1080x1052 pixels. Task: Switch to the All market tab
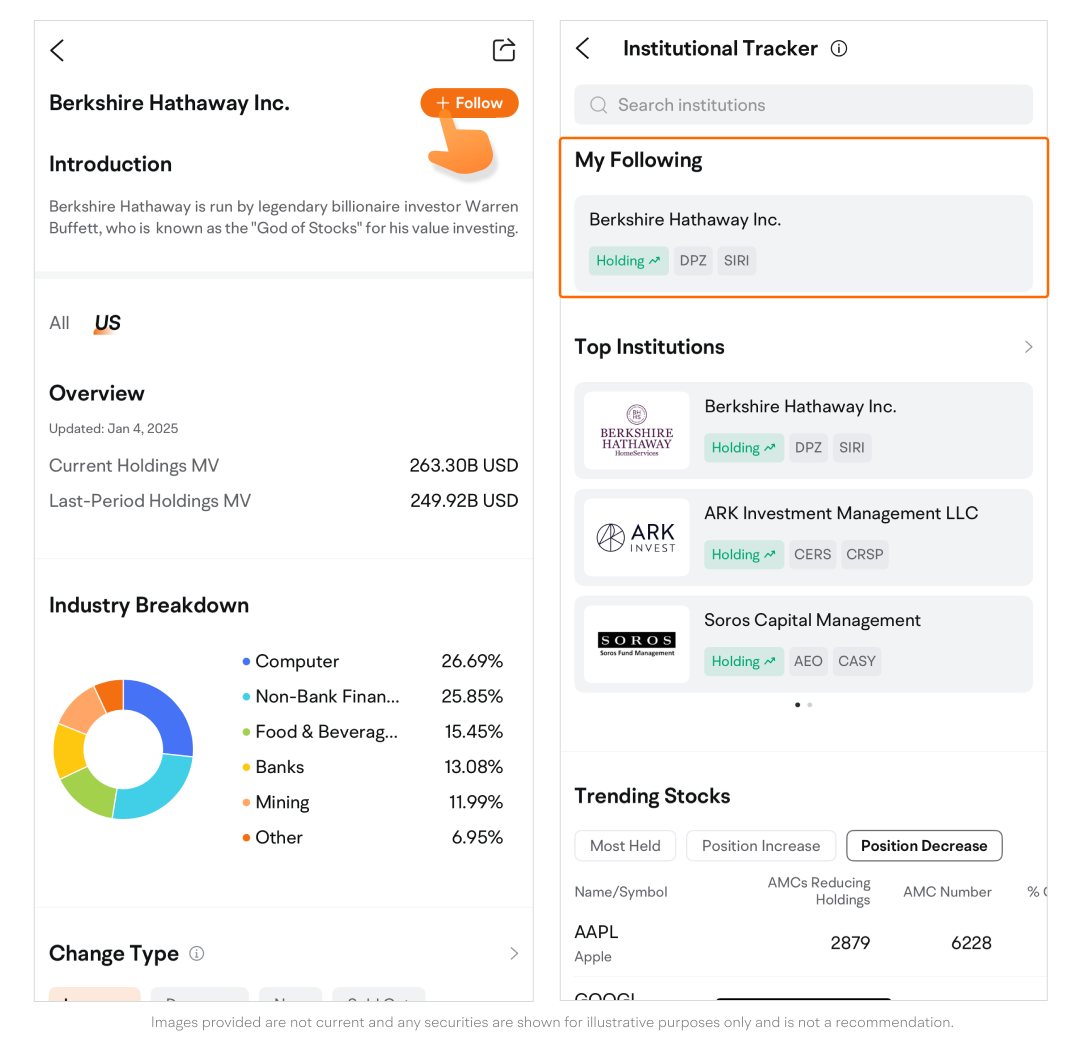[59, 322]
